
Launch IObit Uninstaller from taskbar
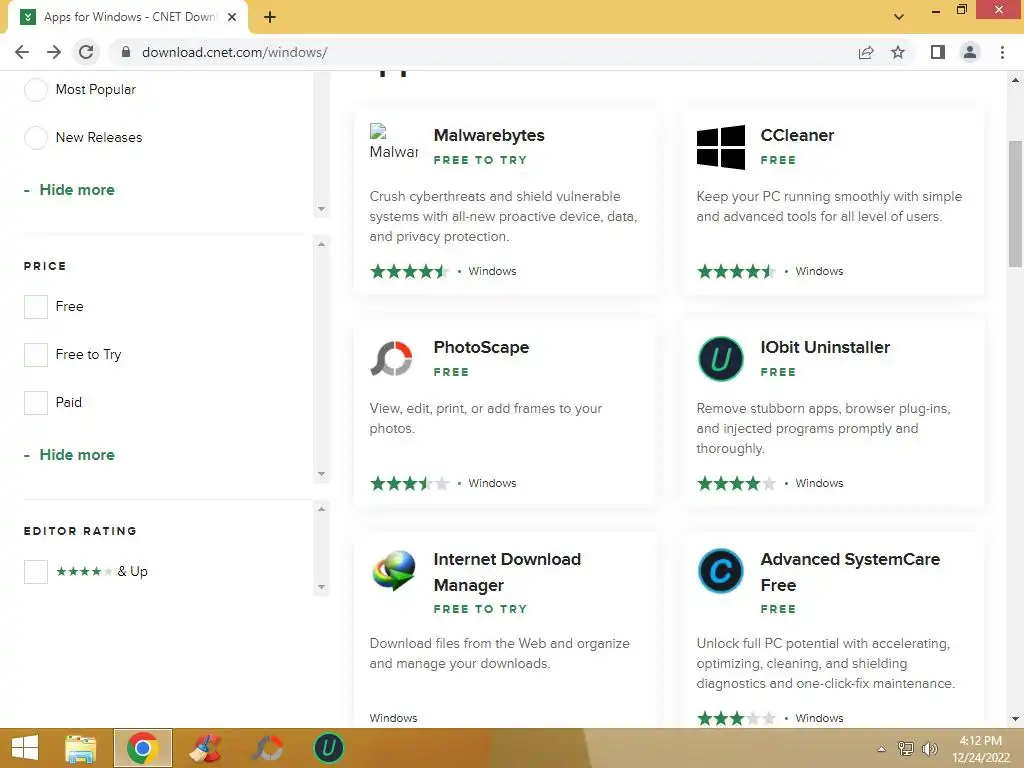coord(328,748)
